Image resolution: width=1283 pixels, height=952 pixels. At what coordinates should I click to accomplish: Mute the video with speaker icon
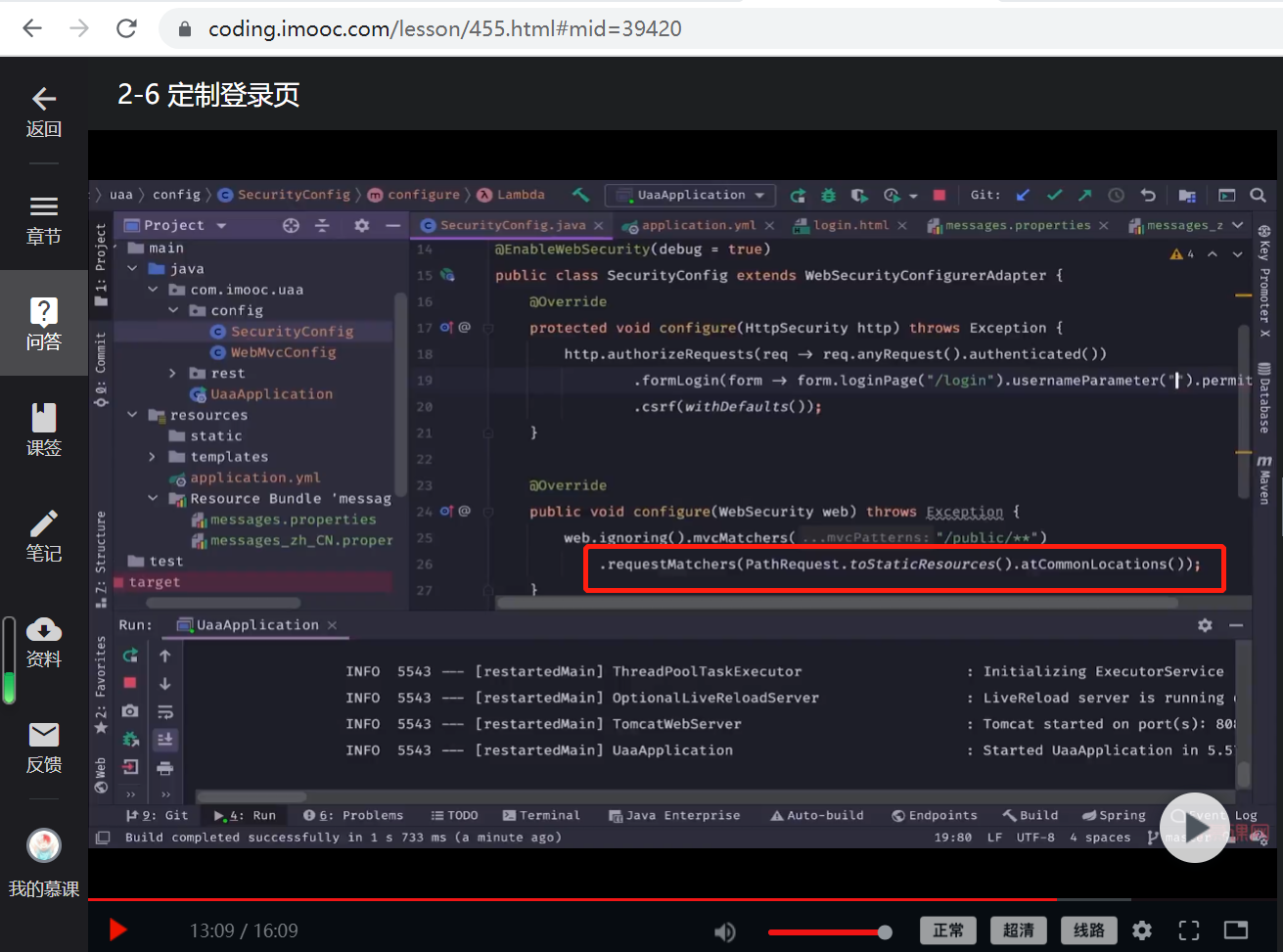(x=725, y=931)
